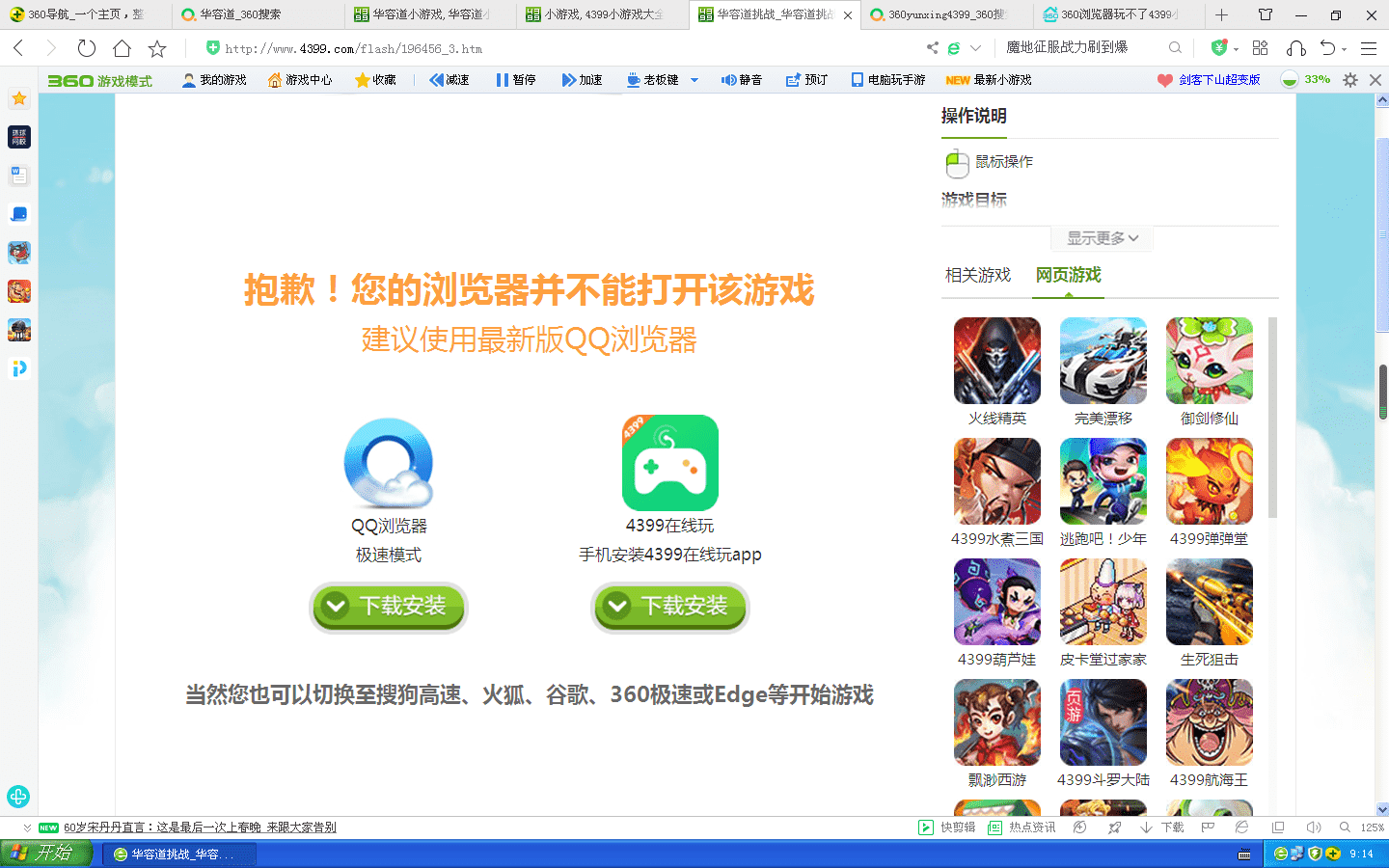Screen dimensions: 1389x868
Task: Click 加速 to speed up the game
Action: point(582,80)
